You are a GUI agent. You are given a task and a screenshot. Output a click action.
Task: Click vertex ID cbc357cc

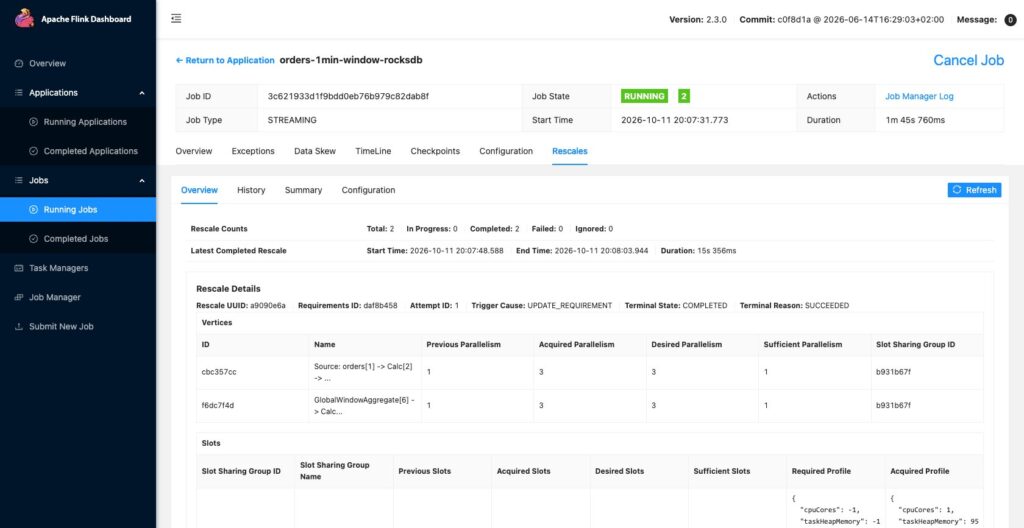point(219,372)
